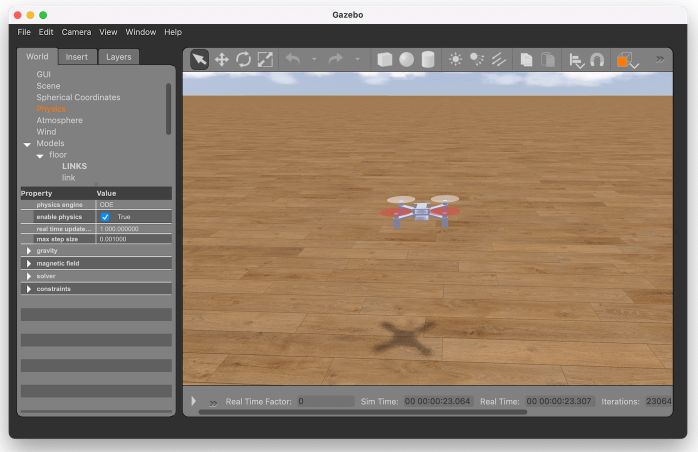The height and width of the screenshot is (452, 698).
Task: Insert a cylinder shape
Action: click(x=428, y=59)
